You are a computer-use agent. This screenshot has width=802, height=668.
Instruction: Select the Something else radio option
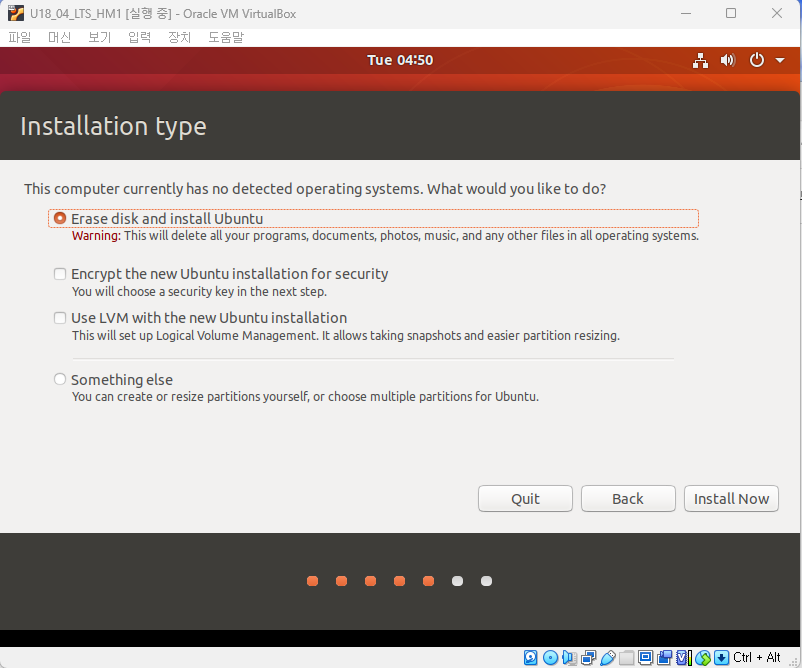(60, 379)
